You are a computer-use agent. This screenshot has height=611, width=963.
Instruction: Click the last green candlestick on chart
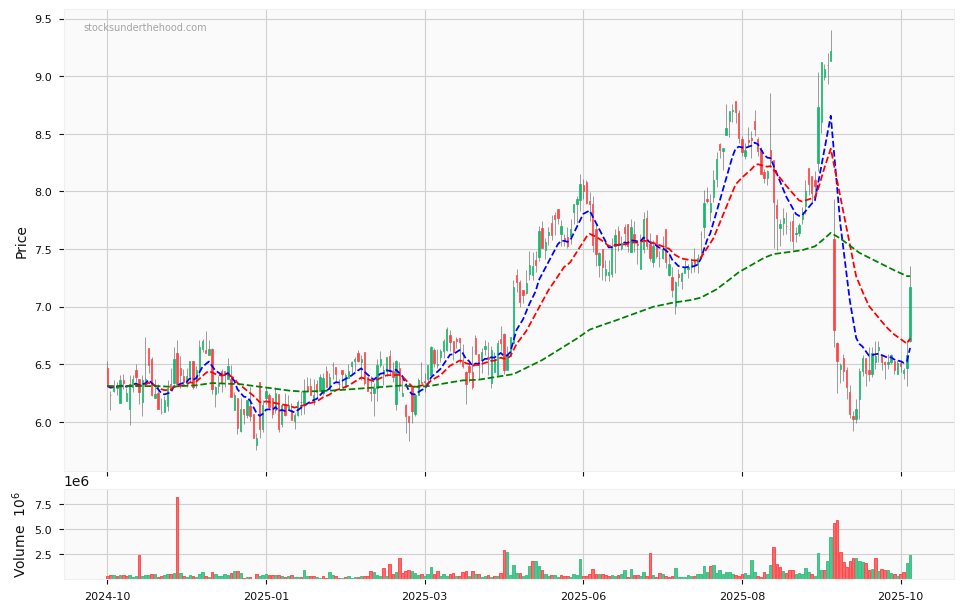(910, 313)
